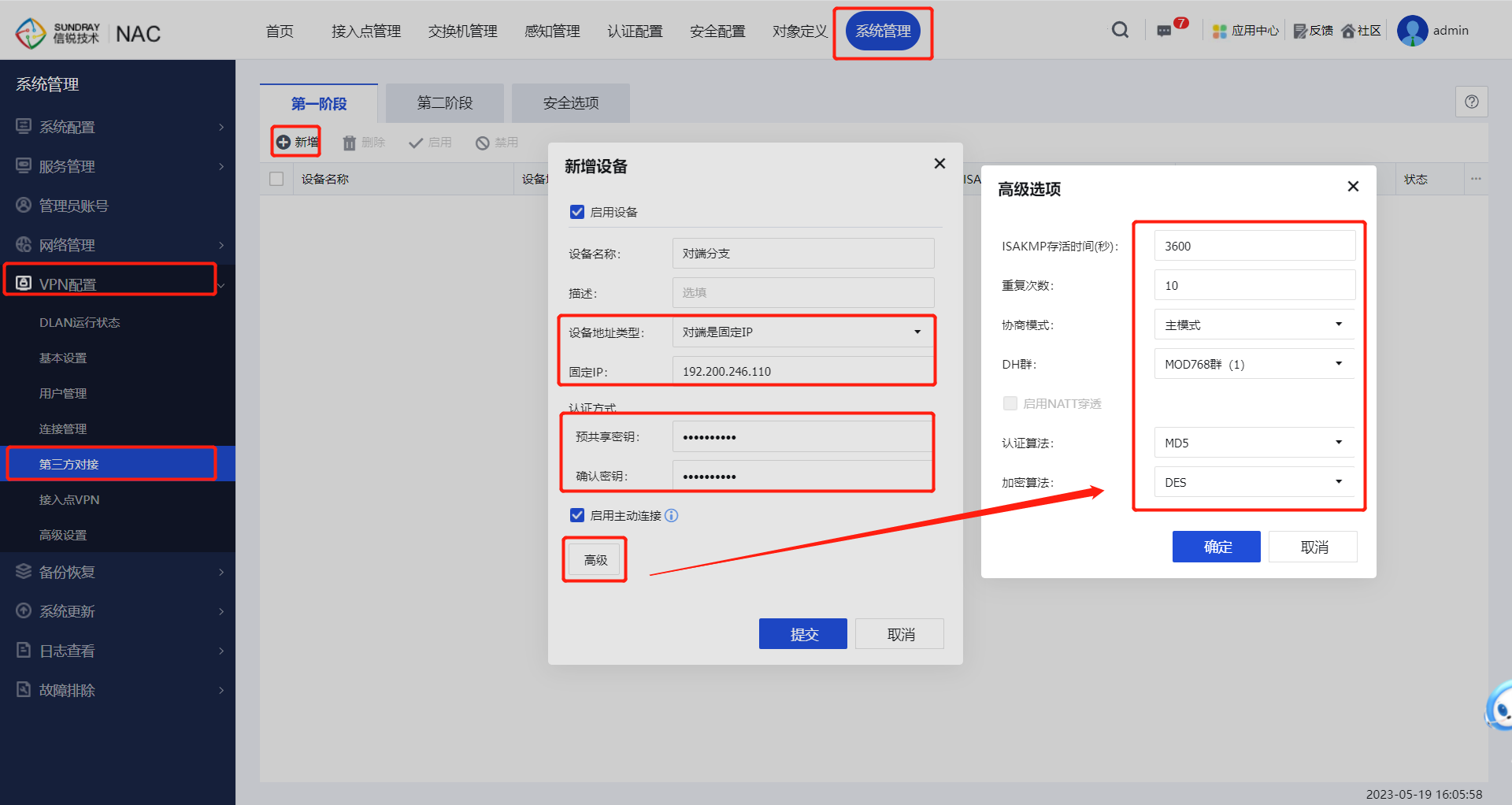The width and height of the screenshot is (1512, 805).
Task: Tick the select-all checkbox in table header
Action: tap(276, 179)
